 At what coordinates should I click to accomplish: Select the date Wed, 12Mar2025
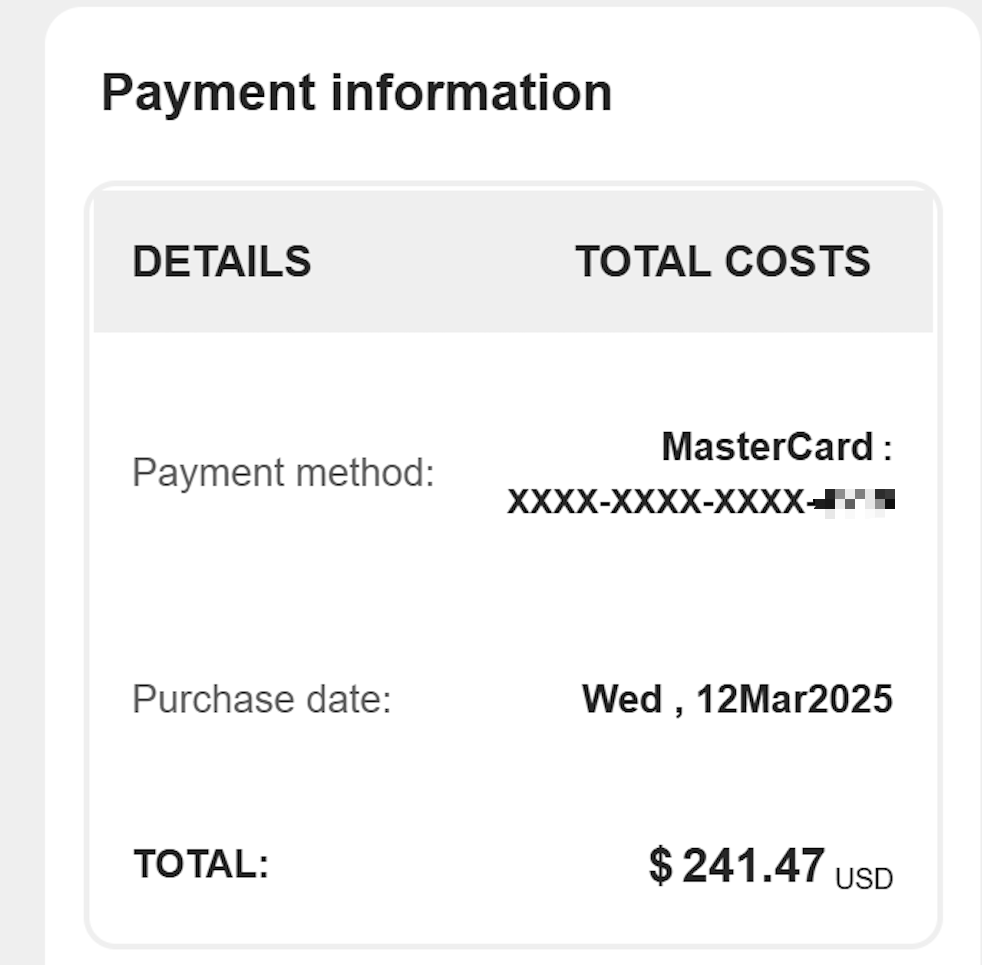pos(737,699)
